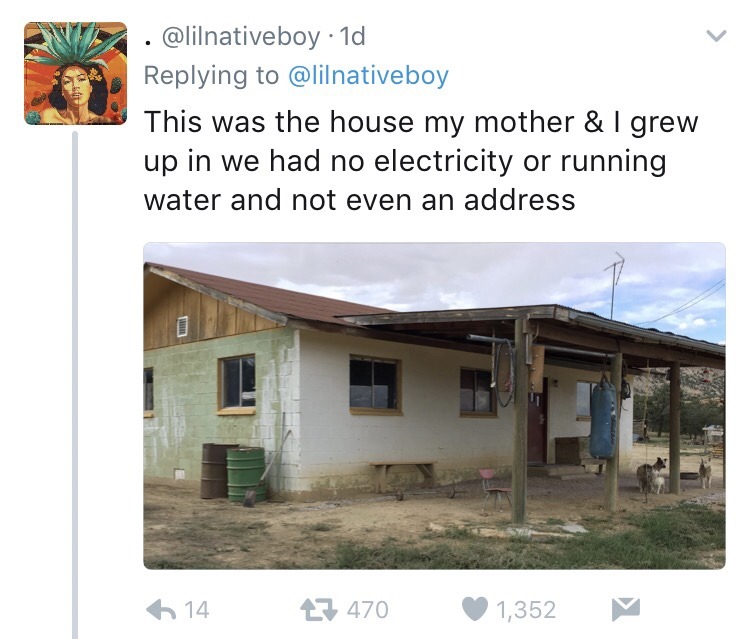Viewport: 750px width, 639px height.
Task: Click the green barrel in the photo
Action: coord(246,473)
